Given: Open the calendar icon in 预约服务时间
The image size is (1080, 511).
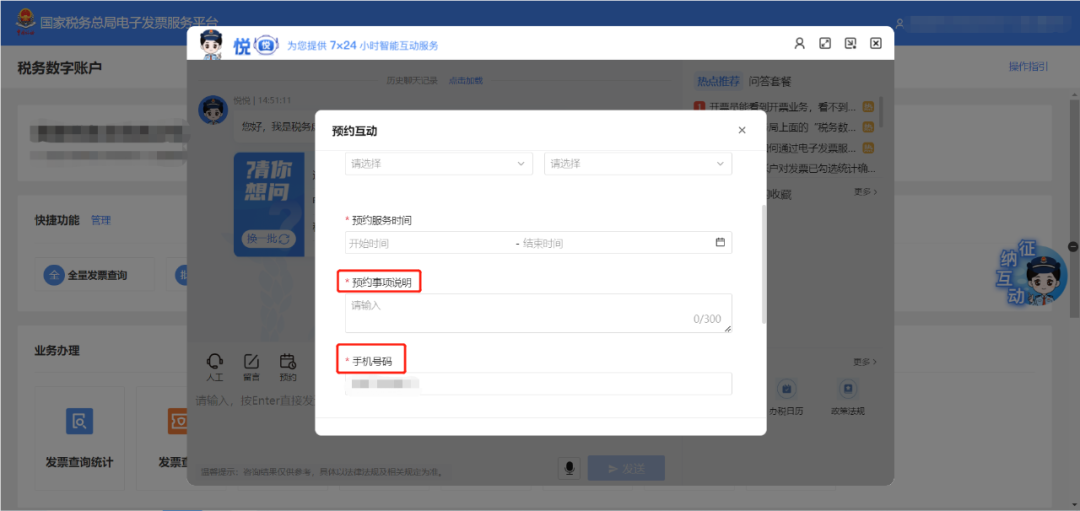Looking at the screenshot, I should click(720, 242).
